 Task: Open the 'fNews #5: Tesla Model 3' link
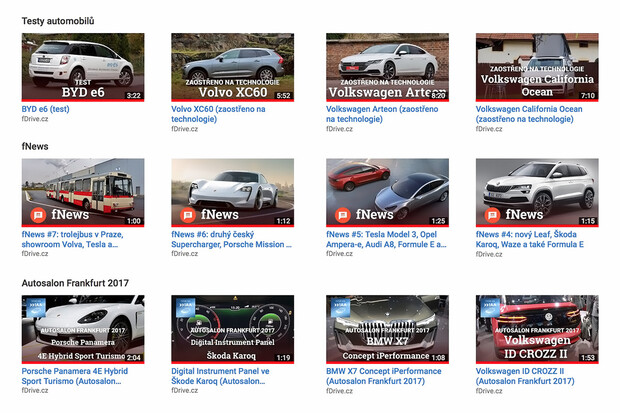(x=386, y=239)
